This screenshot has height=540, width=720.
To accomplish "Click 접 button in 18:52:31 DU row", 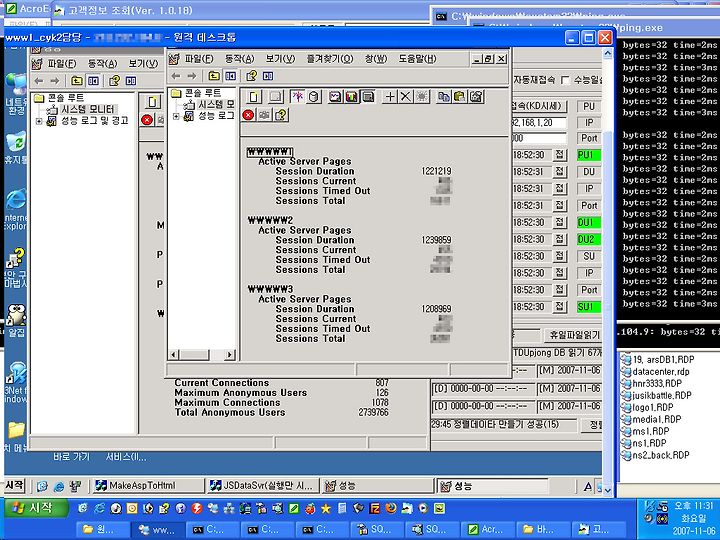I will [x=559, y=171].
